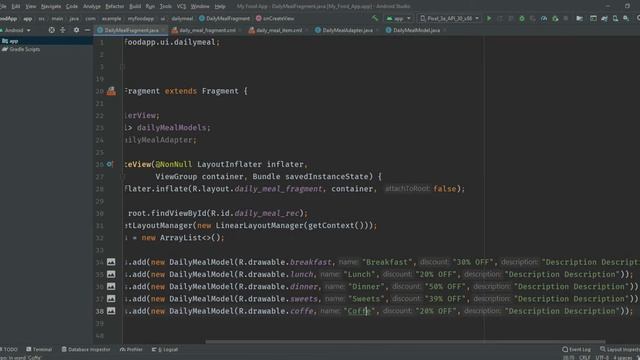
Task: Click gutter image icon on breakfast line 34
Action: tap(111, 262)
